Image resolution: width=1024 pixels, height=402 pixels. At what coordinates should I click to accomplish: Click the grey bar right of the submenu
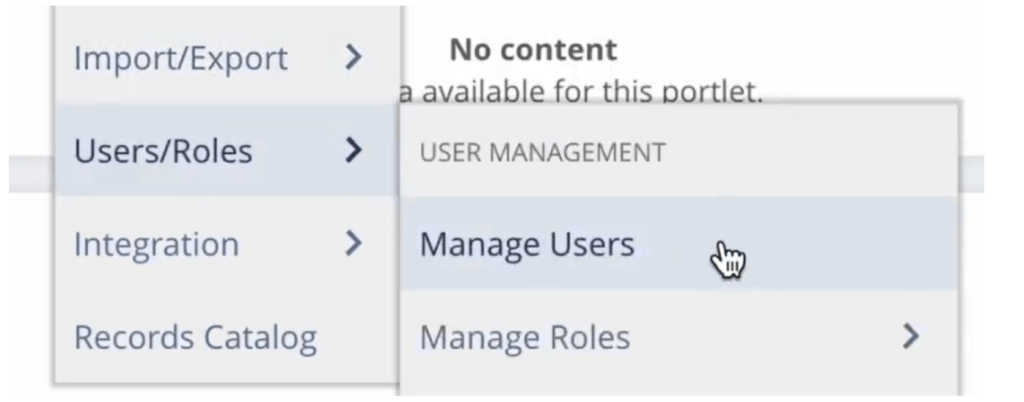coord(972,174)
